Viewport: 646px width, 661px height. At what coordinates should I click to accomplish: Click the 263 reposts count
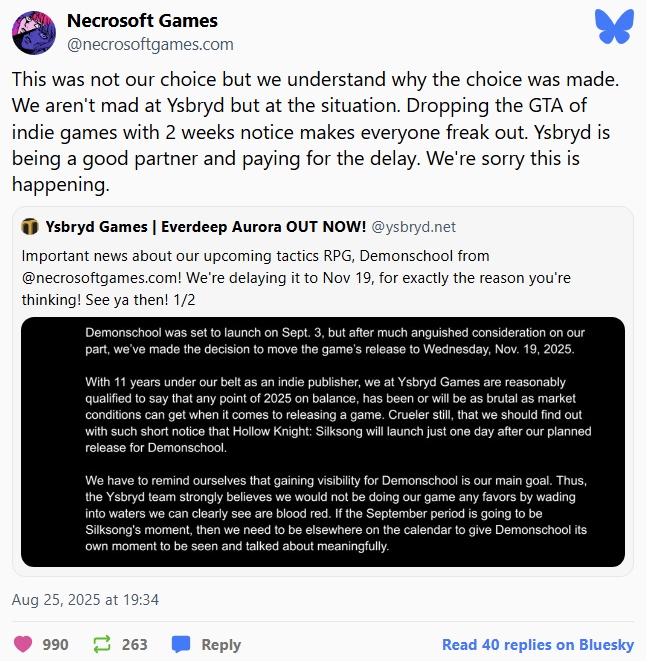pos(134,644)
